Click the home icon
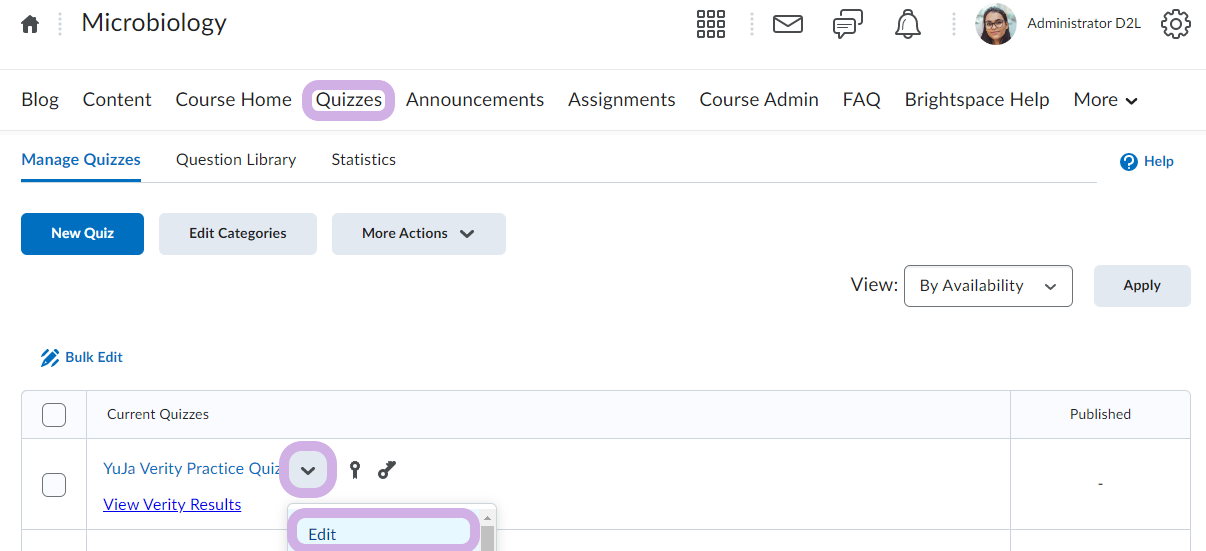Viewport: 1206px width, 551px height. click(30, 24)
